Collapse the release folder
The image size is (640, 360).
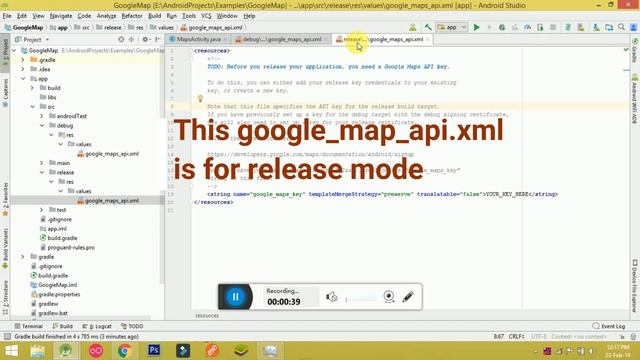pos(42,172)
